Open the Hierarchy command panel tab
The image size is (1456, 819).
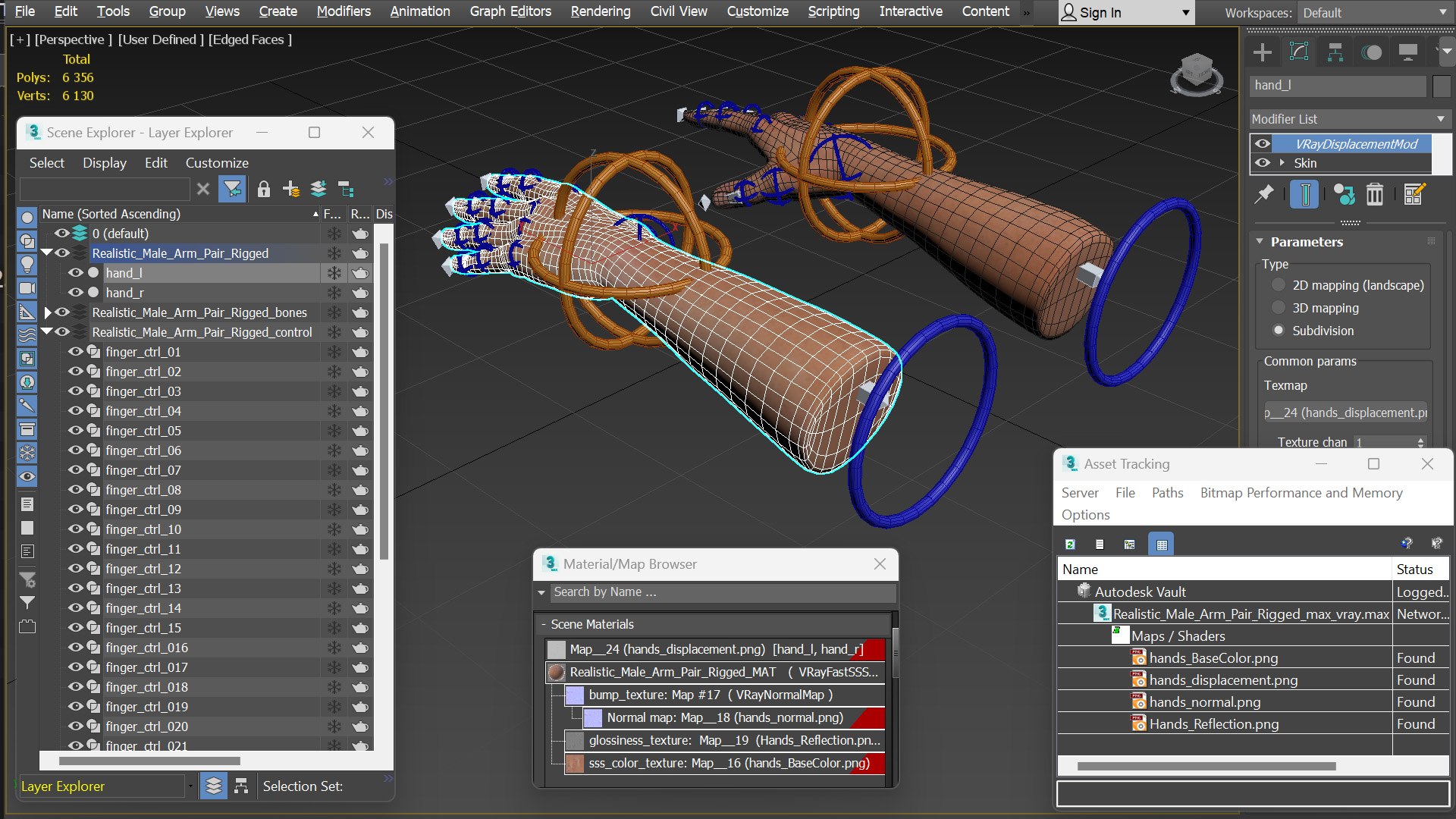tap(1335, 52)
